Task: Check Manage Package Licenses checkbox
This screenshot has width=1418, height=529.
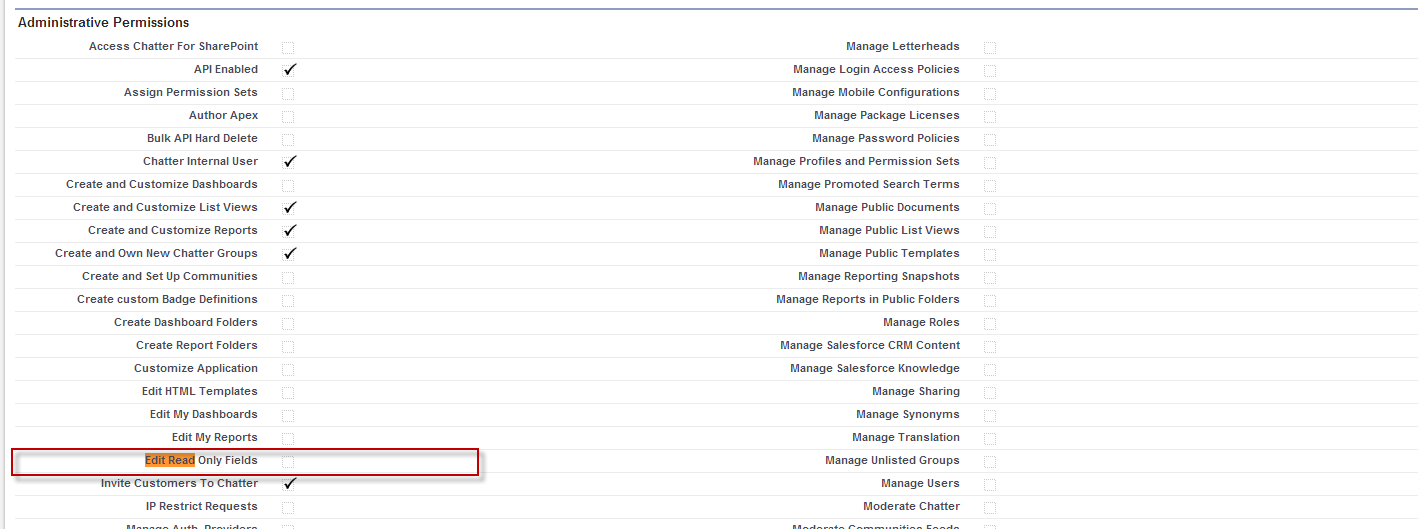Action: (990, 116)
